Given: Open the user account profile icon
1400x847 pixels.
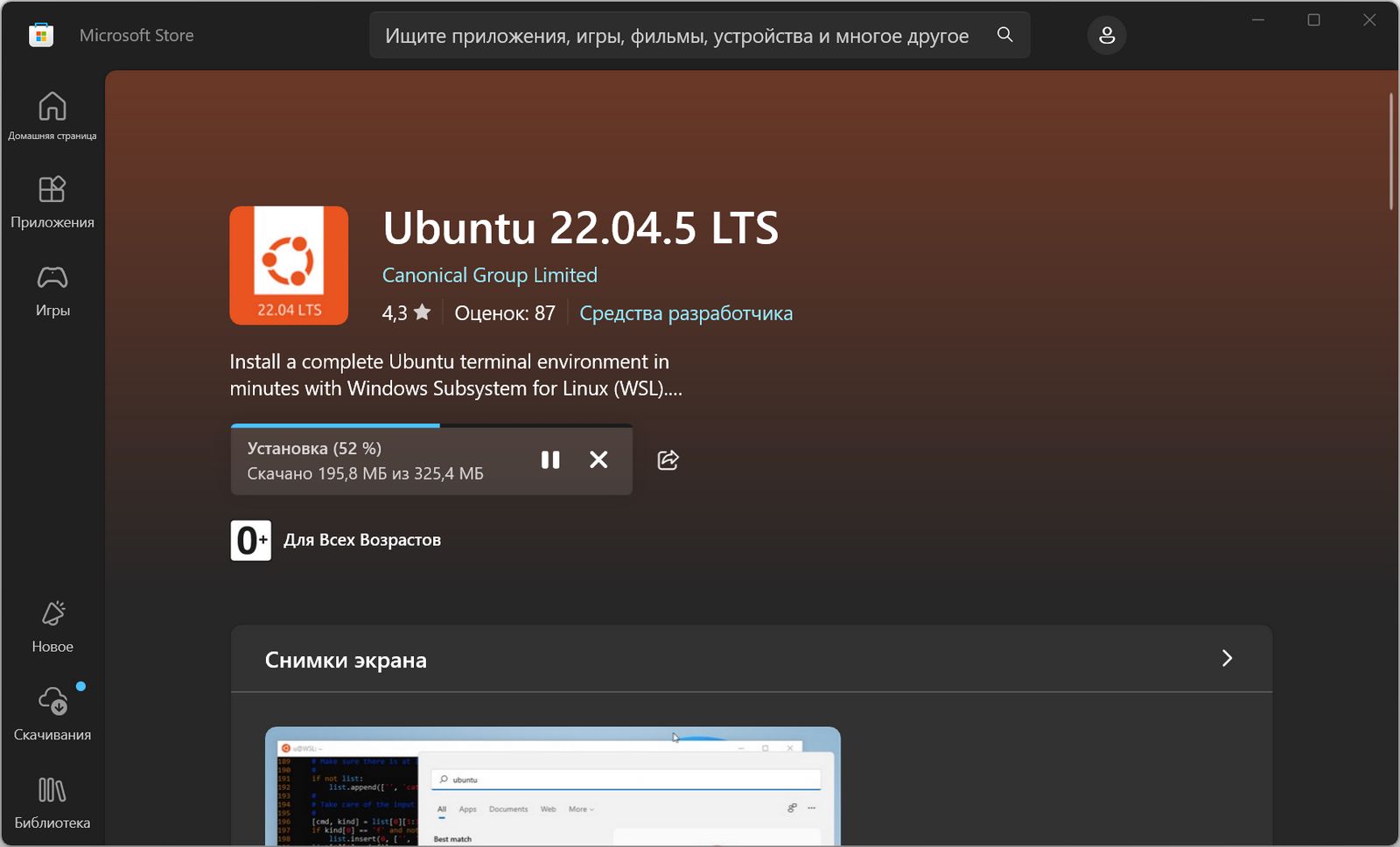Looking at the screenshot, I should coord(1107,35).
